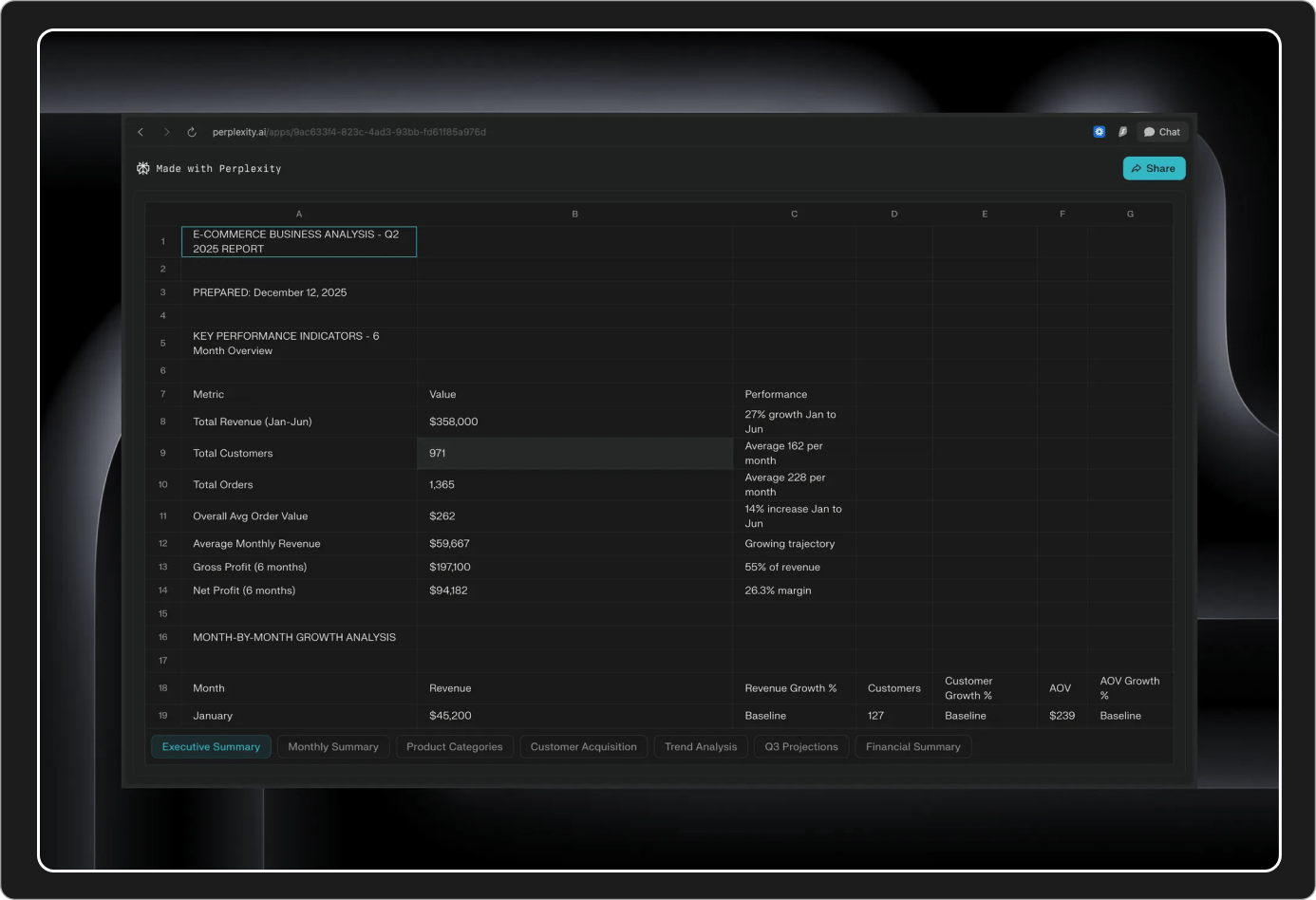The height and width of the screenshot is (900, 1316).
Task: Select column G header
Action: 1130,214
